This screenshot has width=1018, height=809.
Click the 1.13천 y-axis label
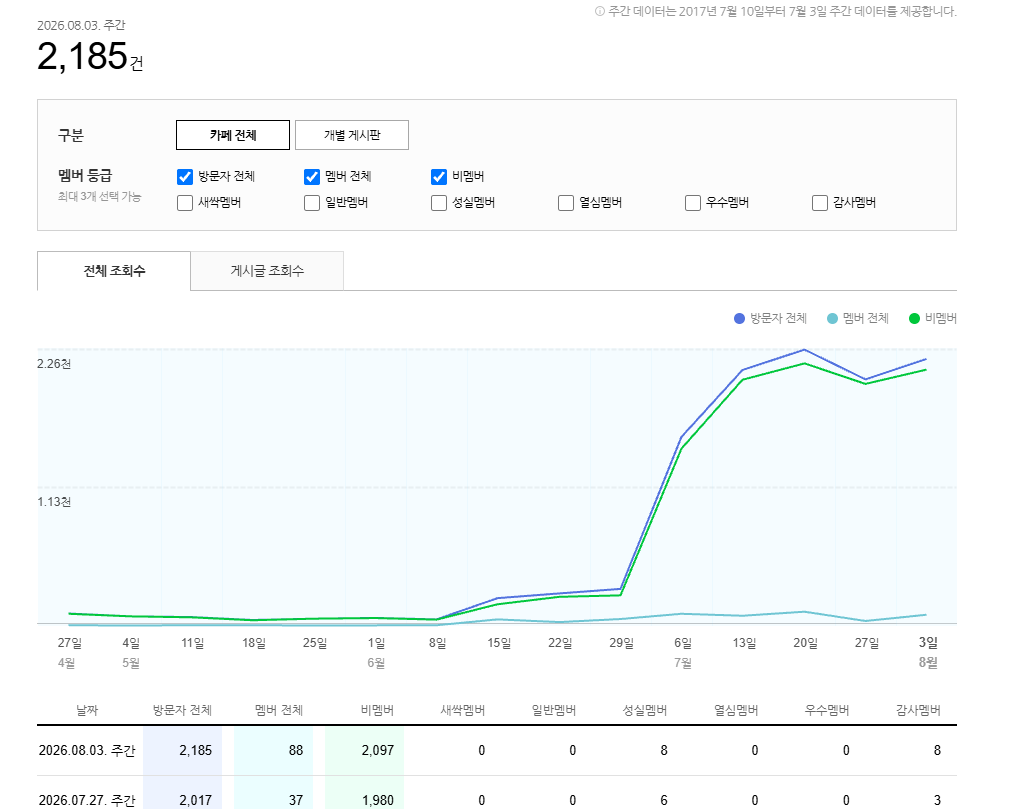click(x=54, y=502)
